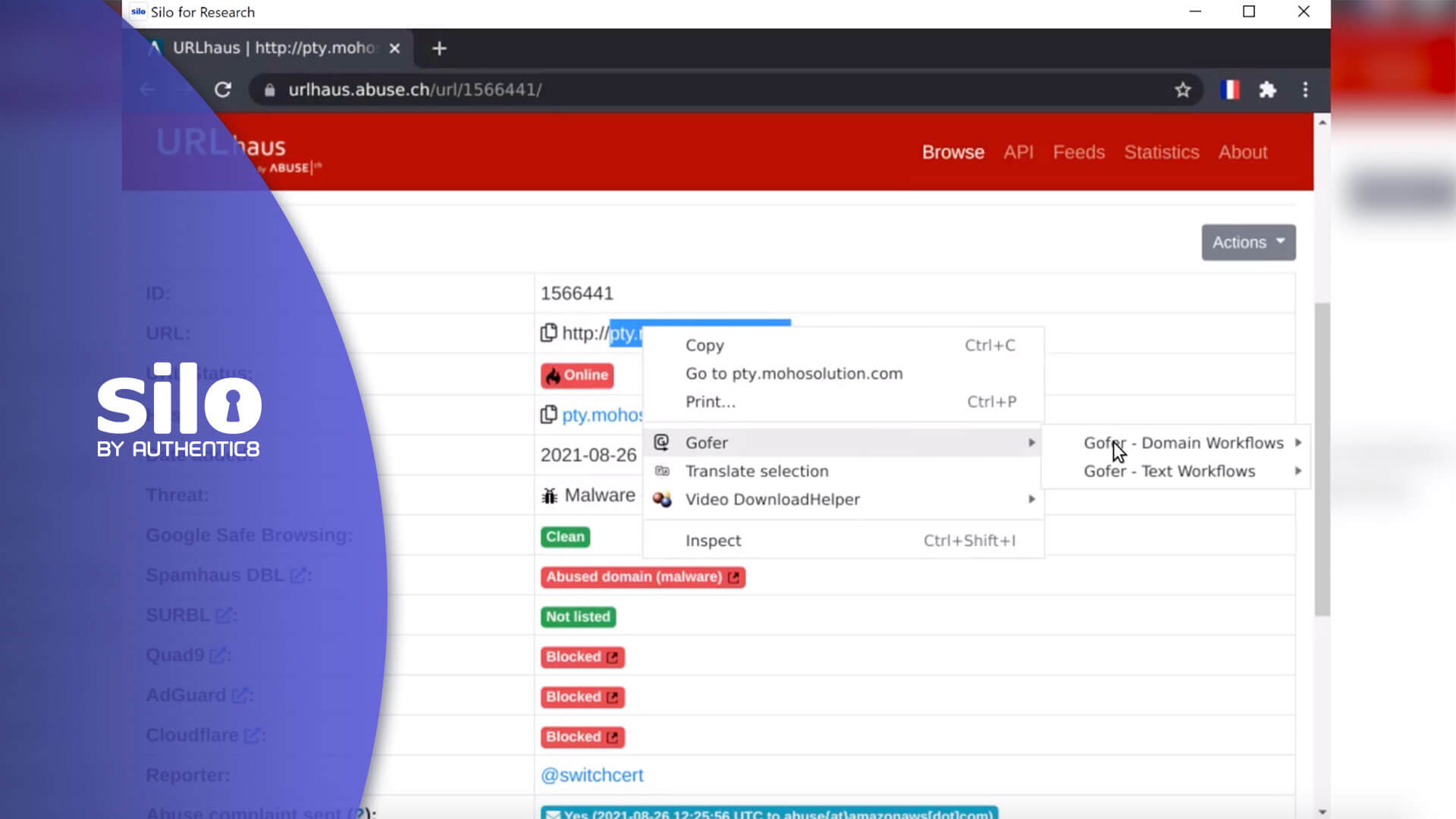Open AdGuard external link icon

(x=240, y=695)
